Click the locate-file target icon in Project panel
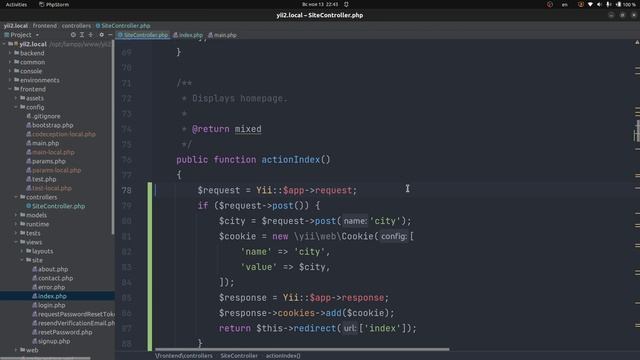The width and height of the screenshot is (640, 360). 73,35
